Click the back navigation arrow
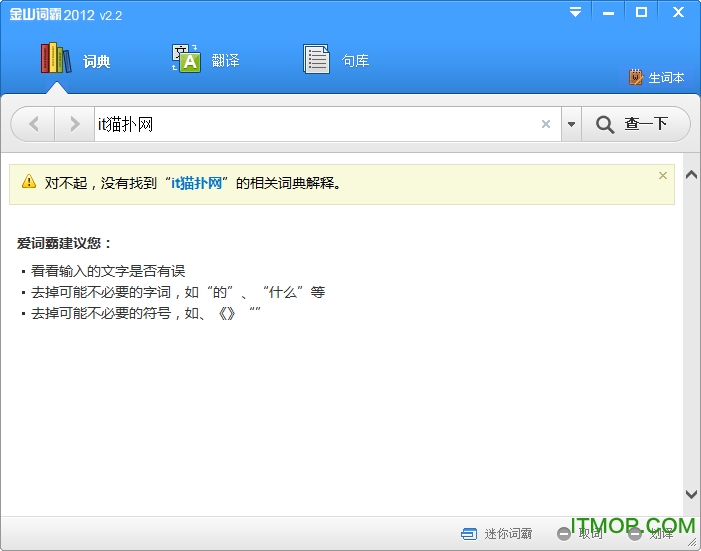 34,124
